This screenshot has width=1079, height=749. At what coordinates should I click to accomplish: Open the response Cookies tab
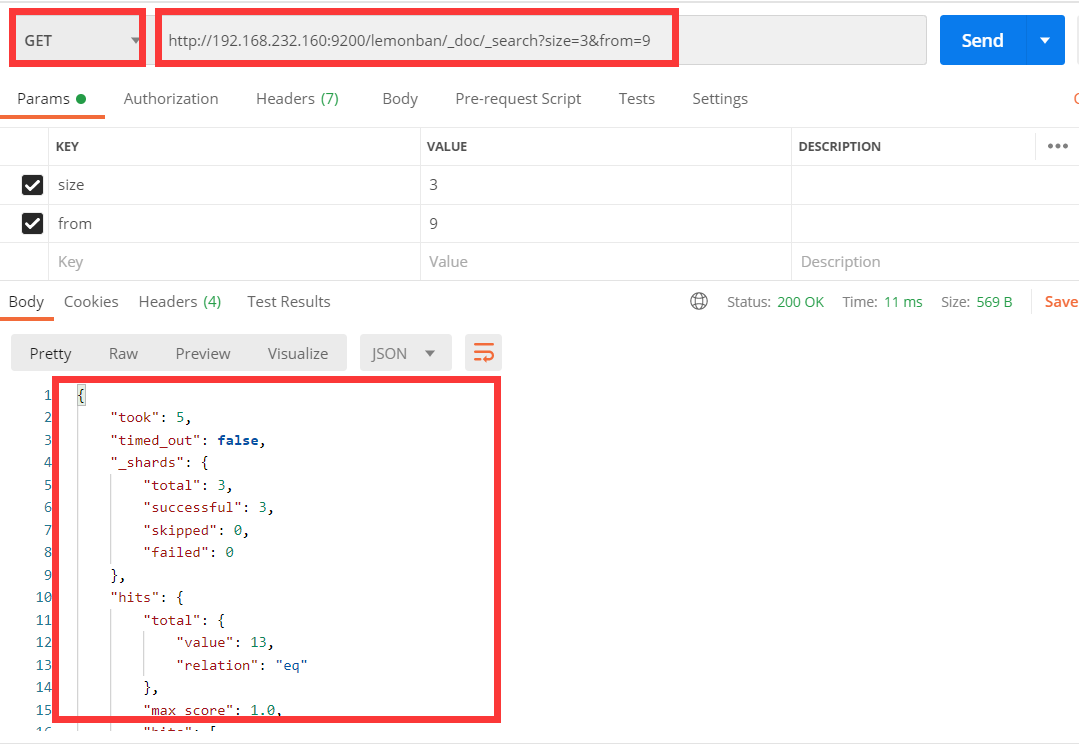pyautogui.click(x=91, y=301)
